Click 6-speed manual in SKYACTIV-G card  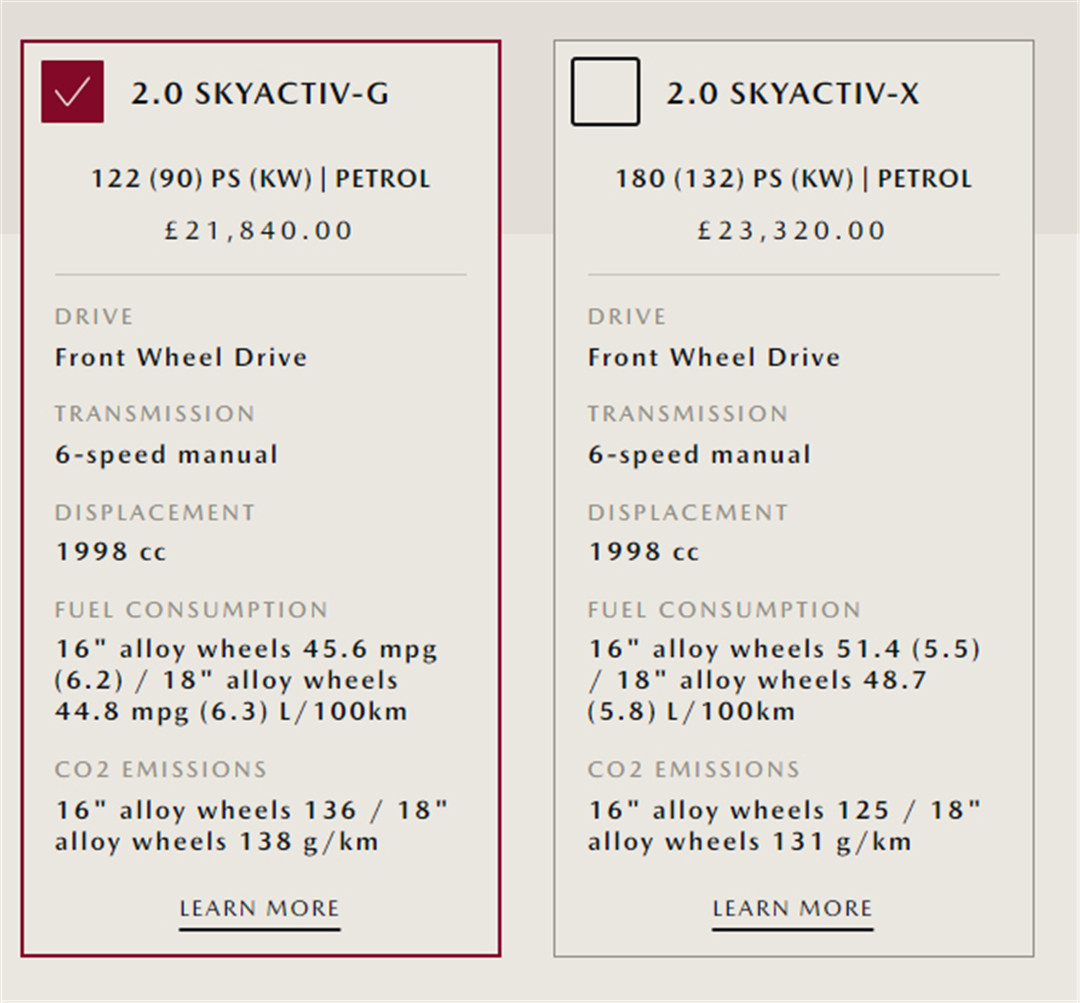(x=166, y=455)
